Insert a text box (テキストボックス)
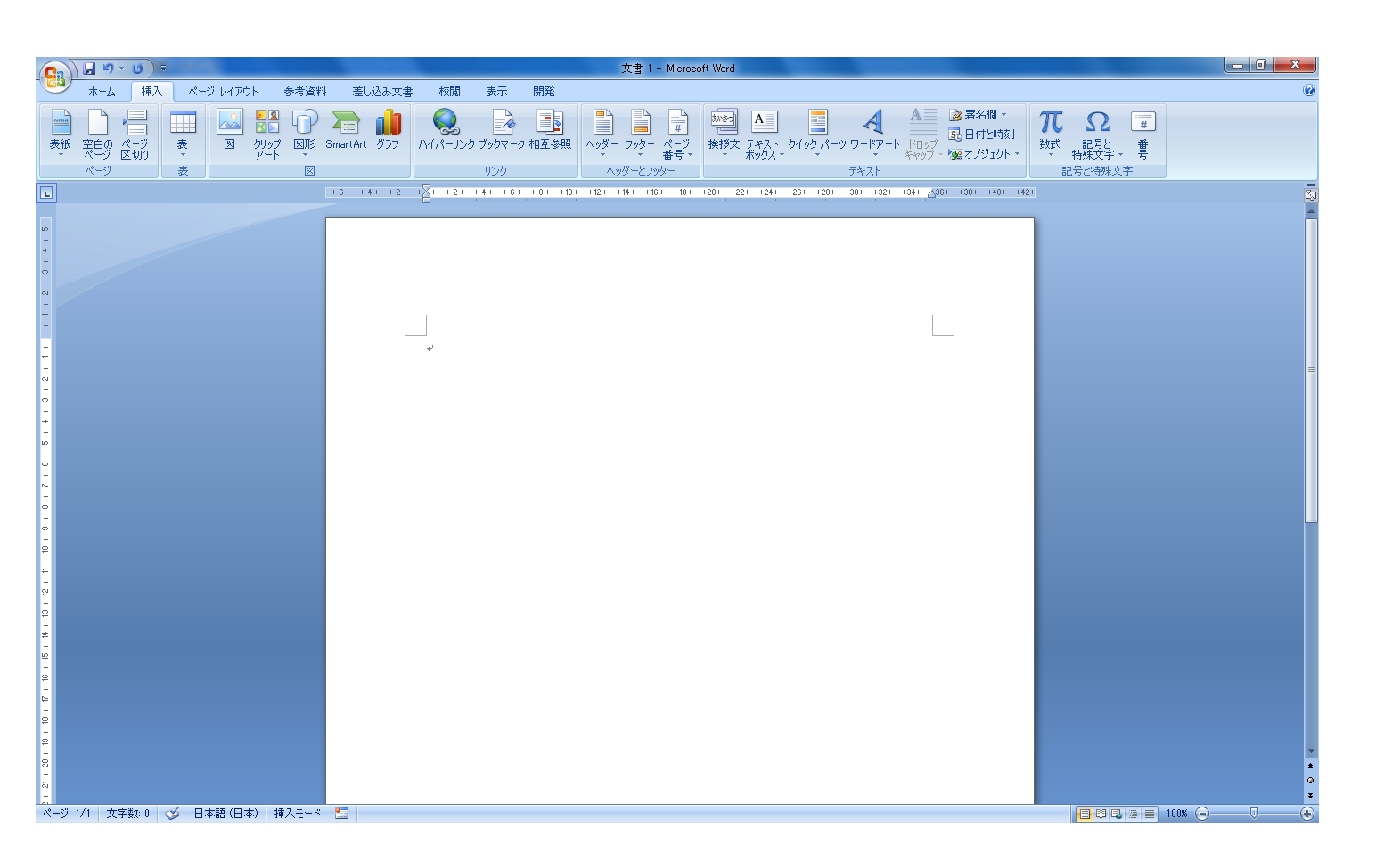 [764, 134]
